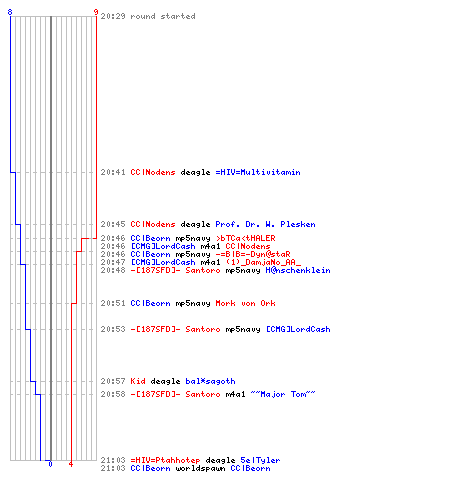Image resolution: width=450 pixels, height=500 pixels.
Task: Select victim H@nschenklein at 20:48
Action: [x=298, y=270]
